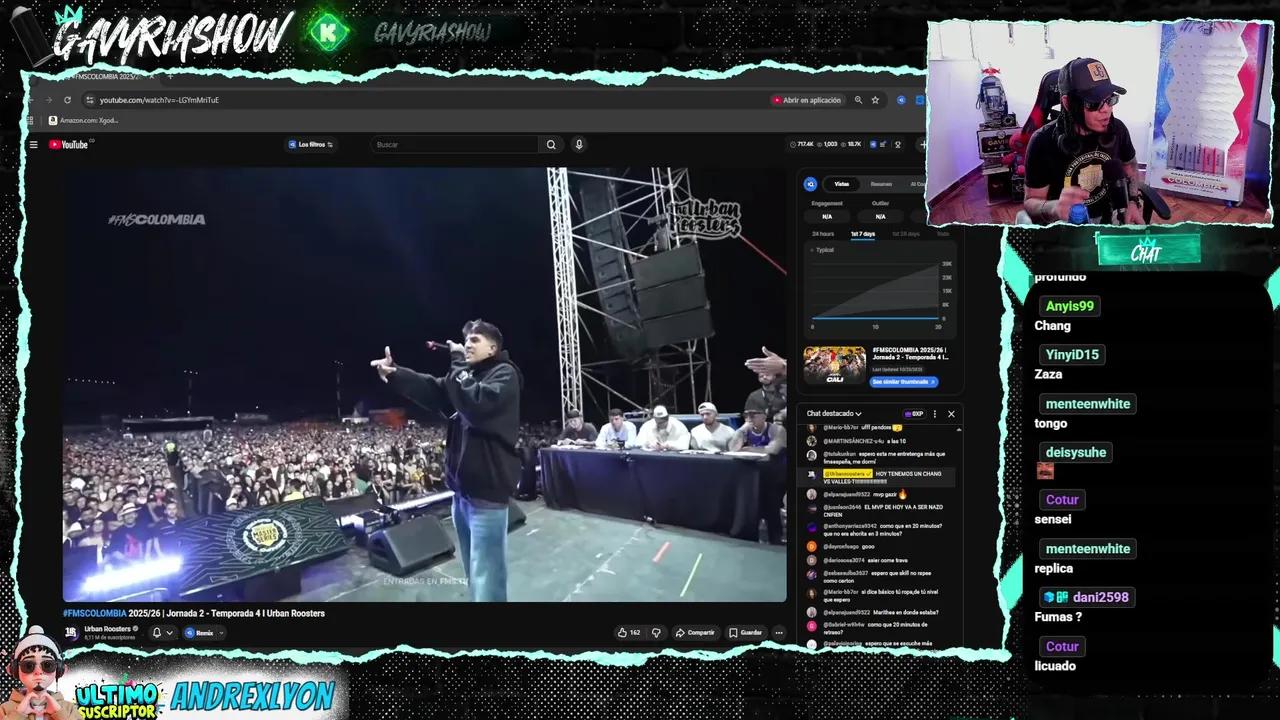The image size is (1280, 720).
Task: Click the #FMSCOLOMBIA hashtag in the title
Action: pos(94,614)
